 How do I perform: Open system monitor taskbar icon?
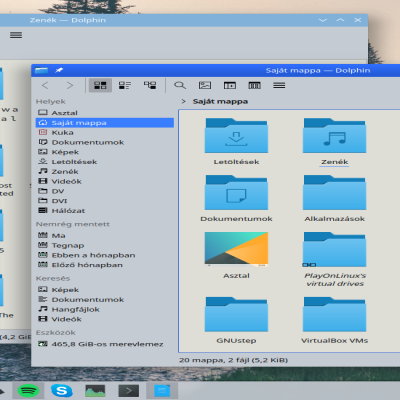click(x=95, y=391)
